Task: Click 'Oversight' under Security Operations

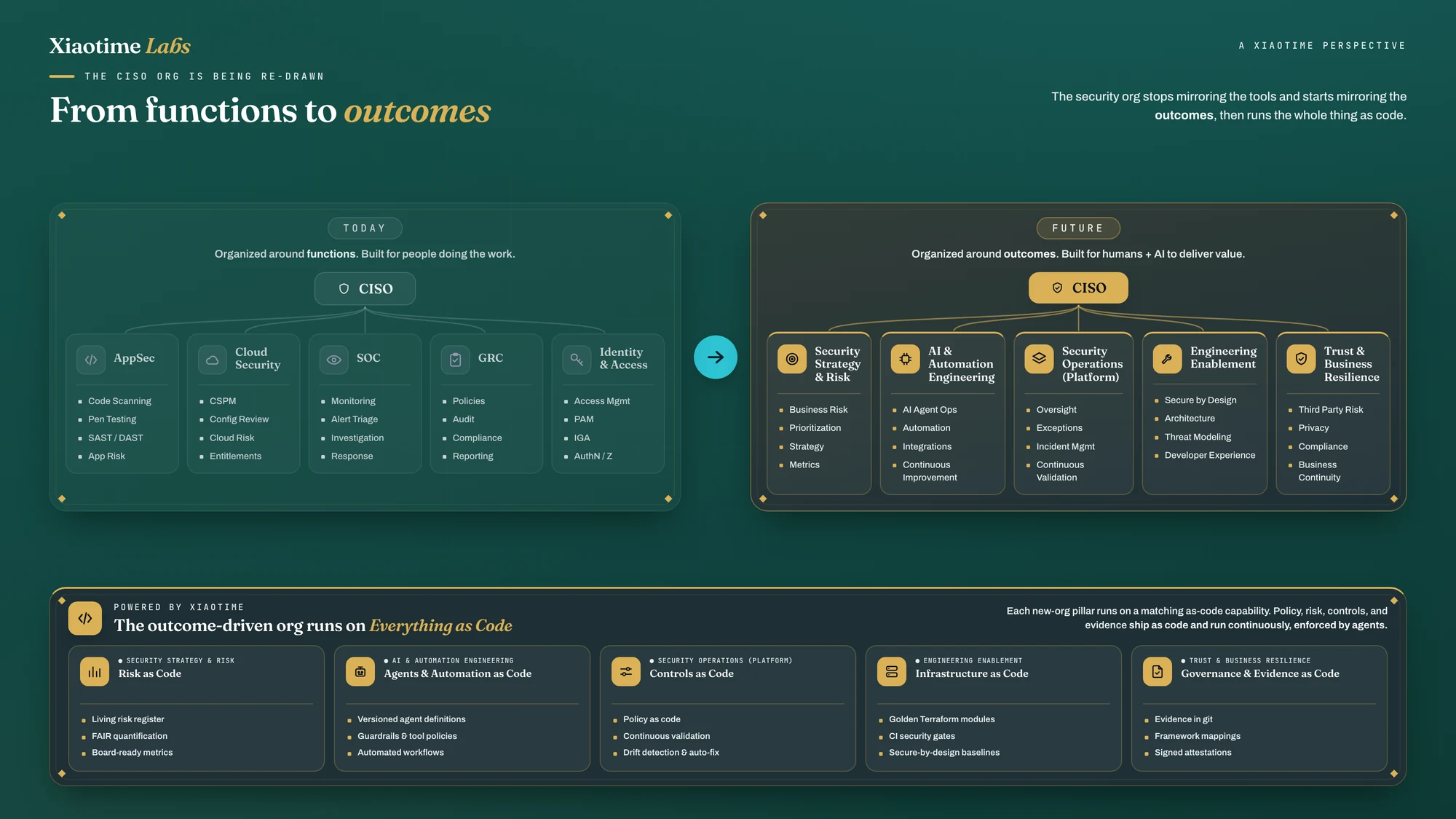Action: coord(1056,410)
